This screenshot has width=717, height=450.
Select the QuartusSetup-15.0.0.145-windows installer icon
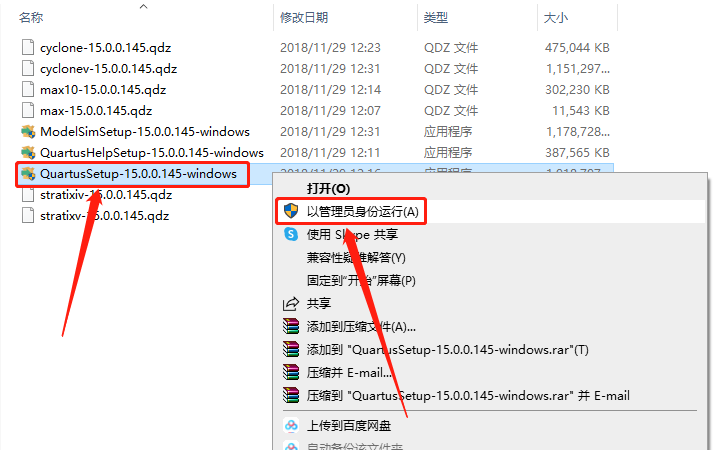[28, 174]
